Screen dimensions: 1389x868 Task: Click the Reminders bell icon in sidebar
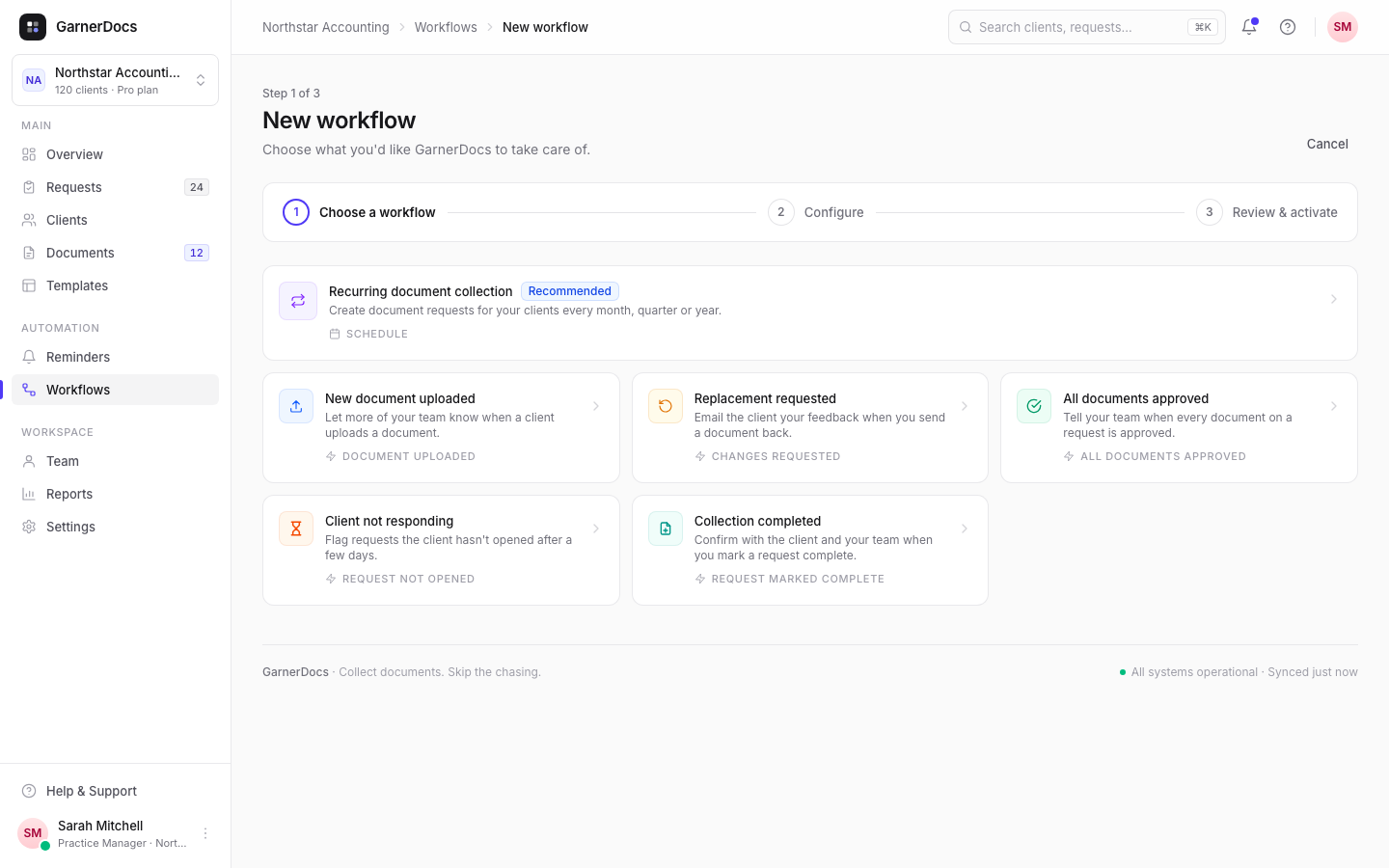point(29,357)
